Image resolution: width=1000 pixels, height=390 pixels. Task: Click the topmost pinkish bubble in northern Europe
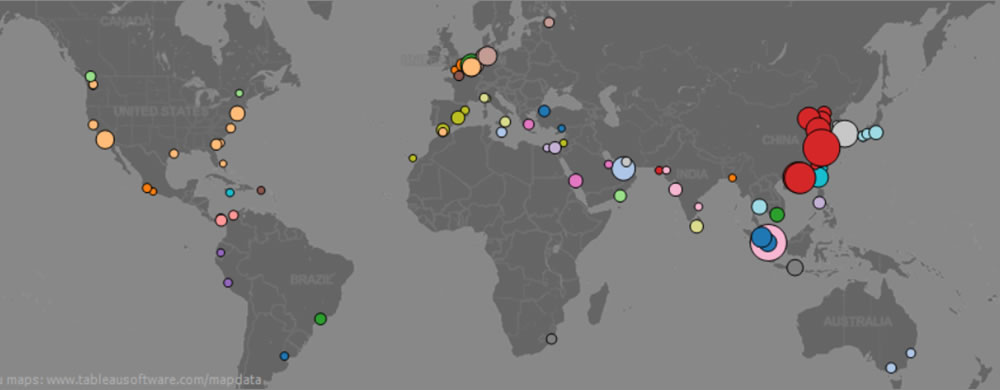548,22
